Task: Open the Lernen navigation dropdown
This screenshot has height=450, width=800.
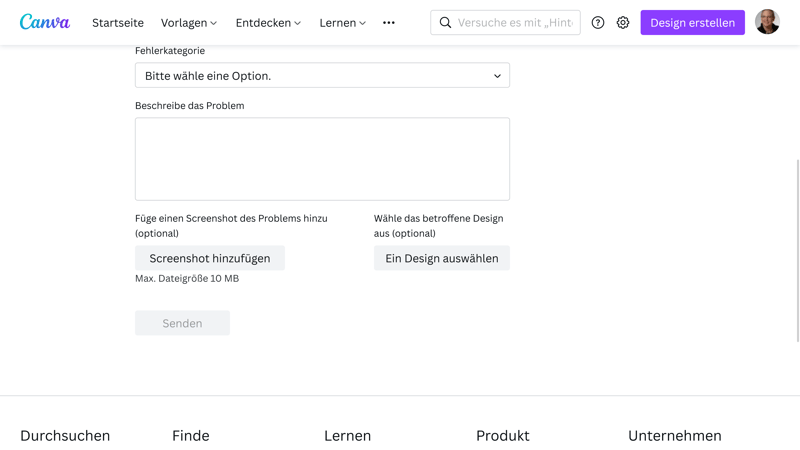Action: pos(343,22)
